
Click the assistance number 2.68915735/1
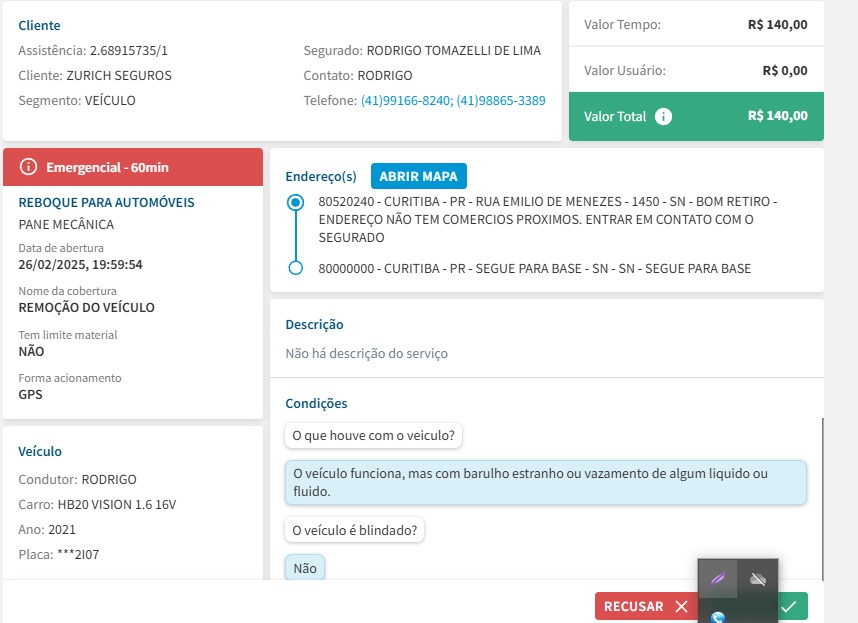point(129,50)
